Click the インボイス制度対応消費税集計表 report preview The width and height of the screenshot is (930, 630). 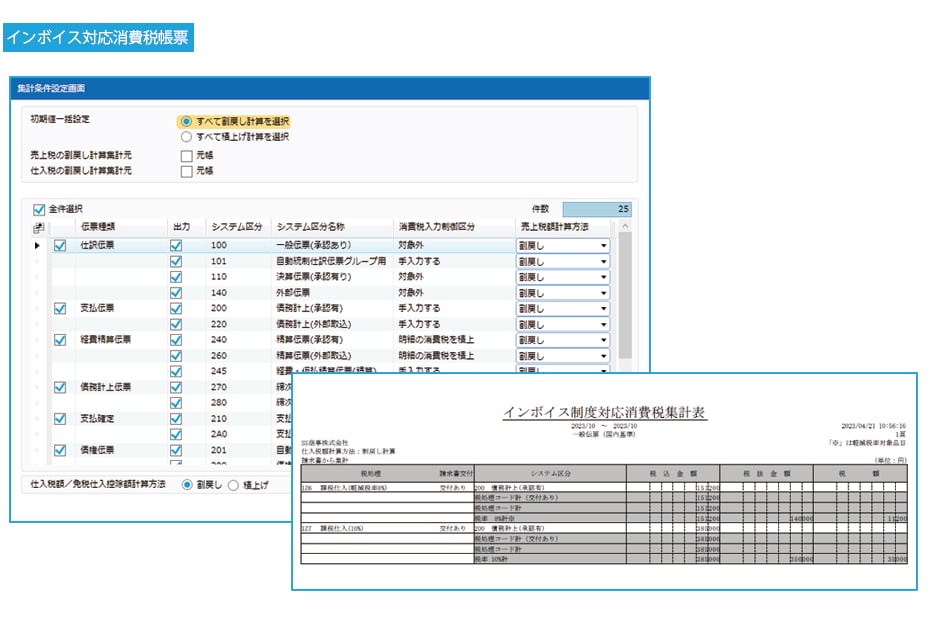(x=604, y=482)
